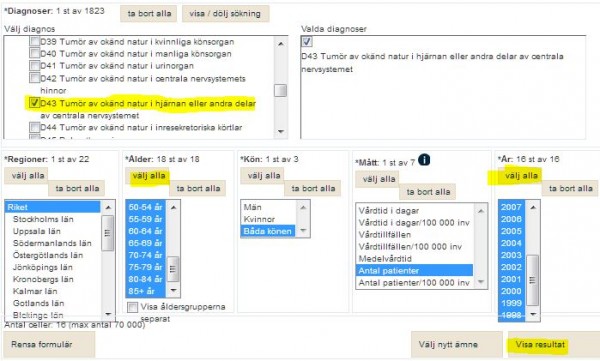Screen dimensions: 600x361
Task: Select year 2003 in the År list
Action: (512, 255)
